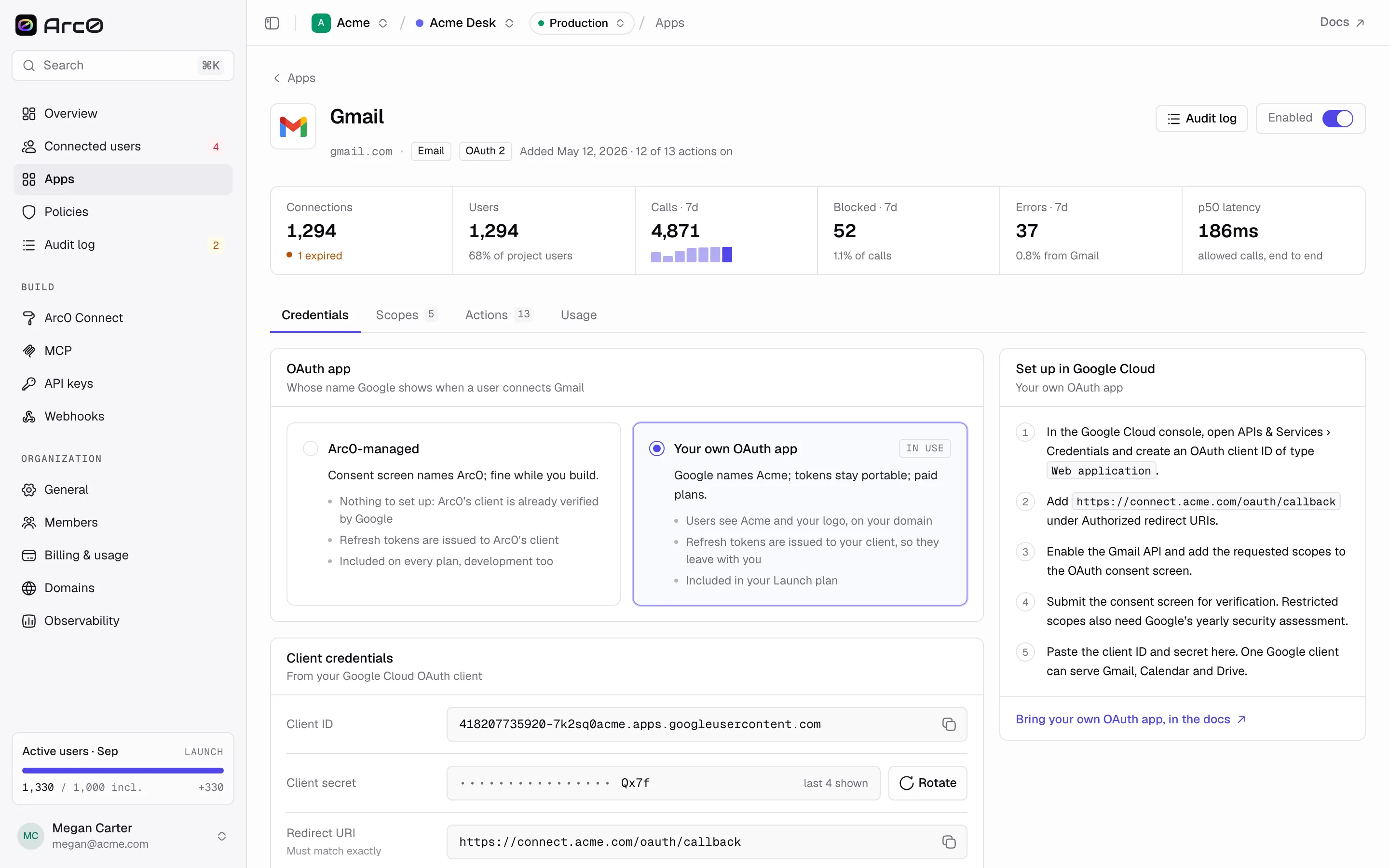1389x868 pixels.
Task: Click the OAuth 2 tag badge
Action: point(485,151)
